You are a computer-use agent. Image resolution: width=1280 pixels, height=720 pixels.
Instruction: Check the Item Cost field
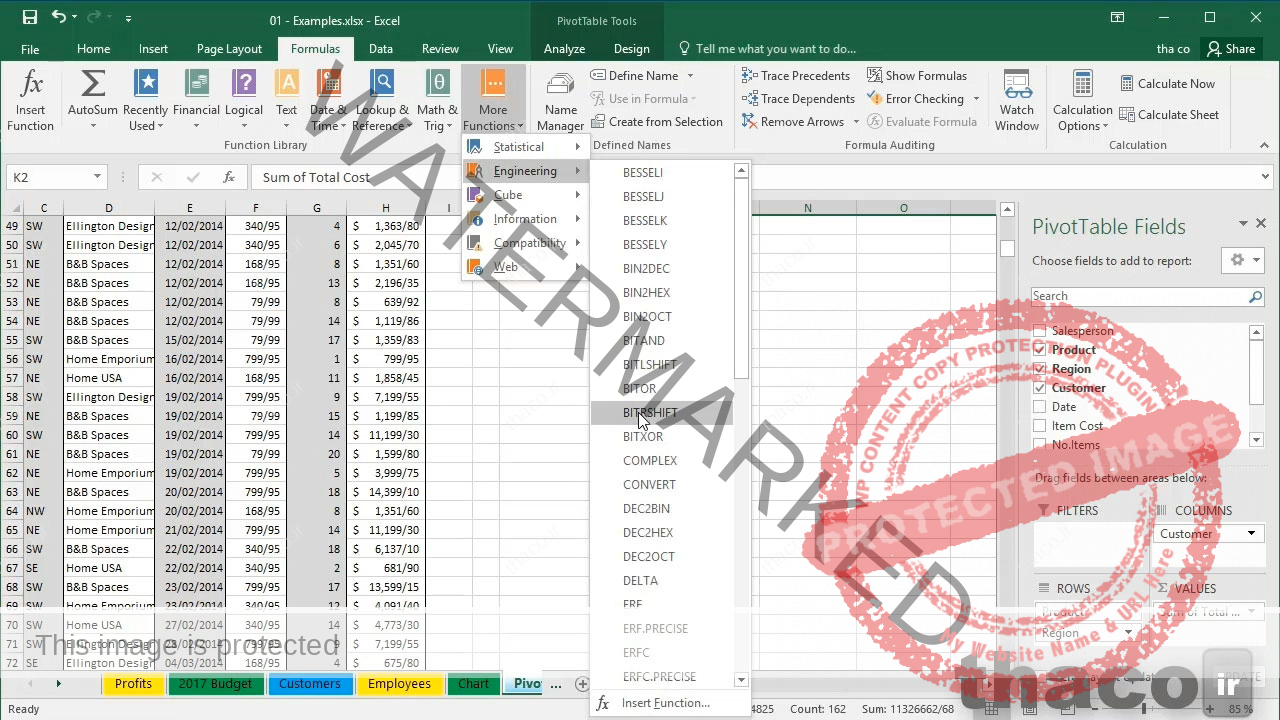coord(1040,426)
